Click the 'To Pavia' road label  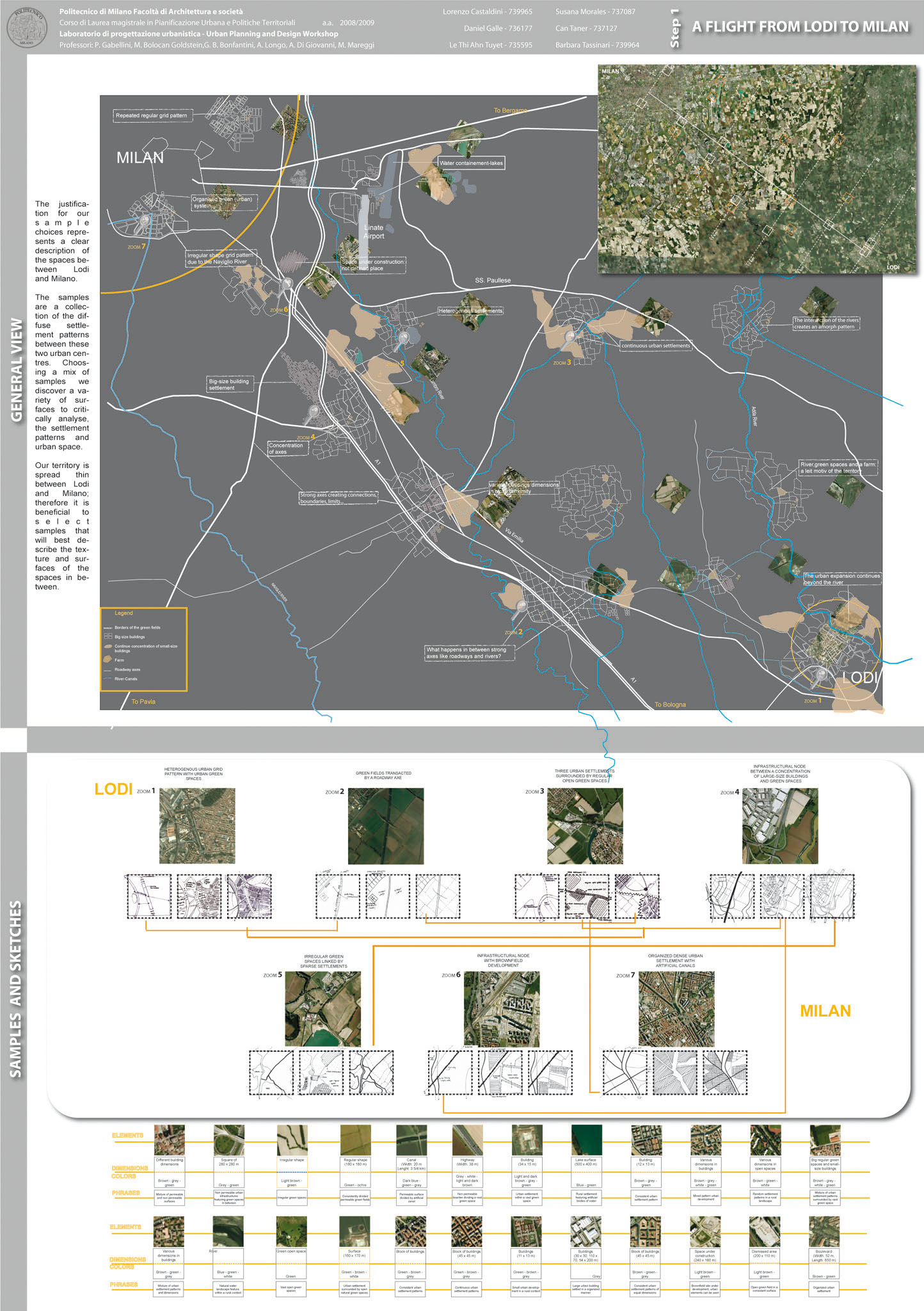point(143,702)
